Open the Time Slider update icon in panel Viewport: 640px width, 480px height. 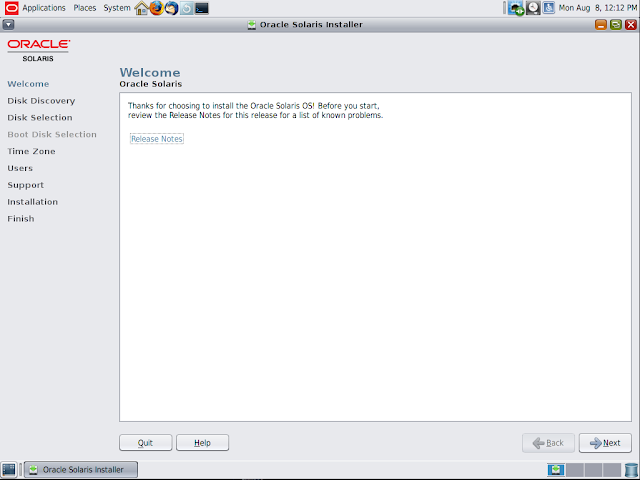(x=187, y=8)
